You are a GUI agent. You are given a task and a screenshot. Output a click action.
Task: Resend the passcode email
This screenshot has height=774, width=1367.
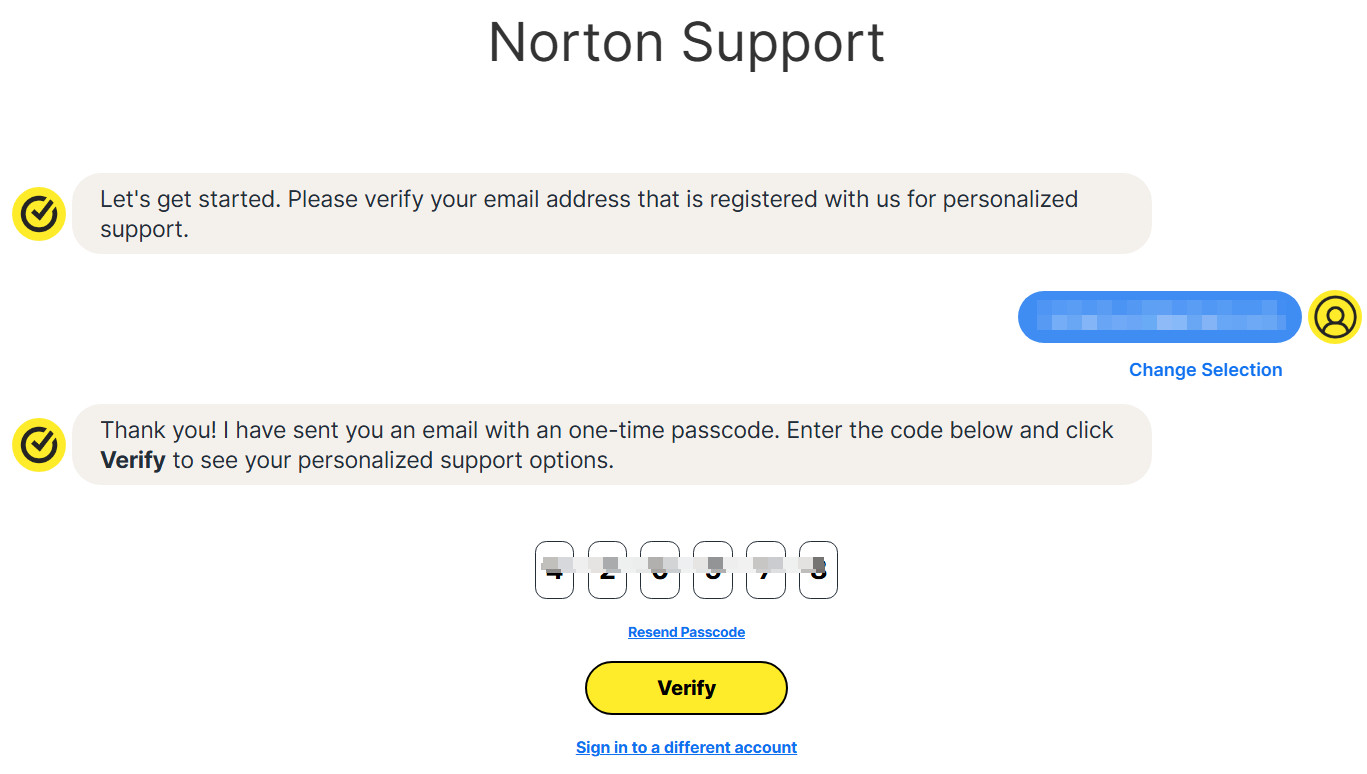(x=686, y=632)
